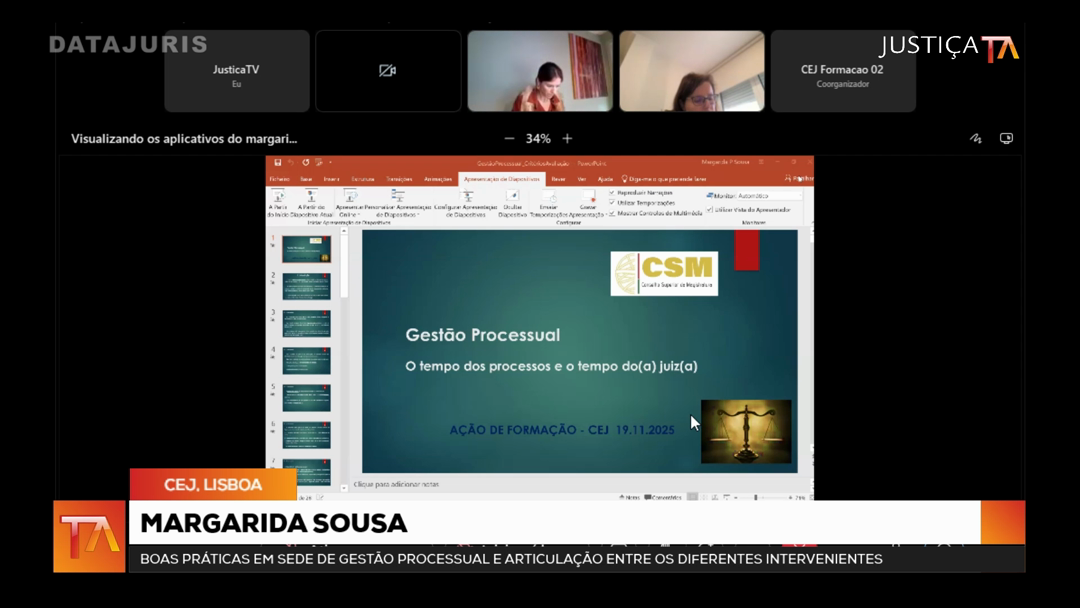
Task: Click the Save icon in quick access toolbar
Action: (278, 162)
